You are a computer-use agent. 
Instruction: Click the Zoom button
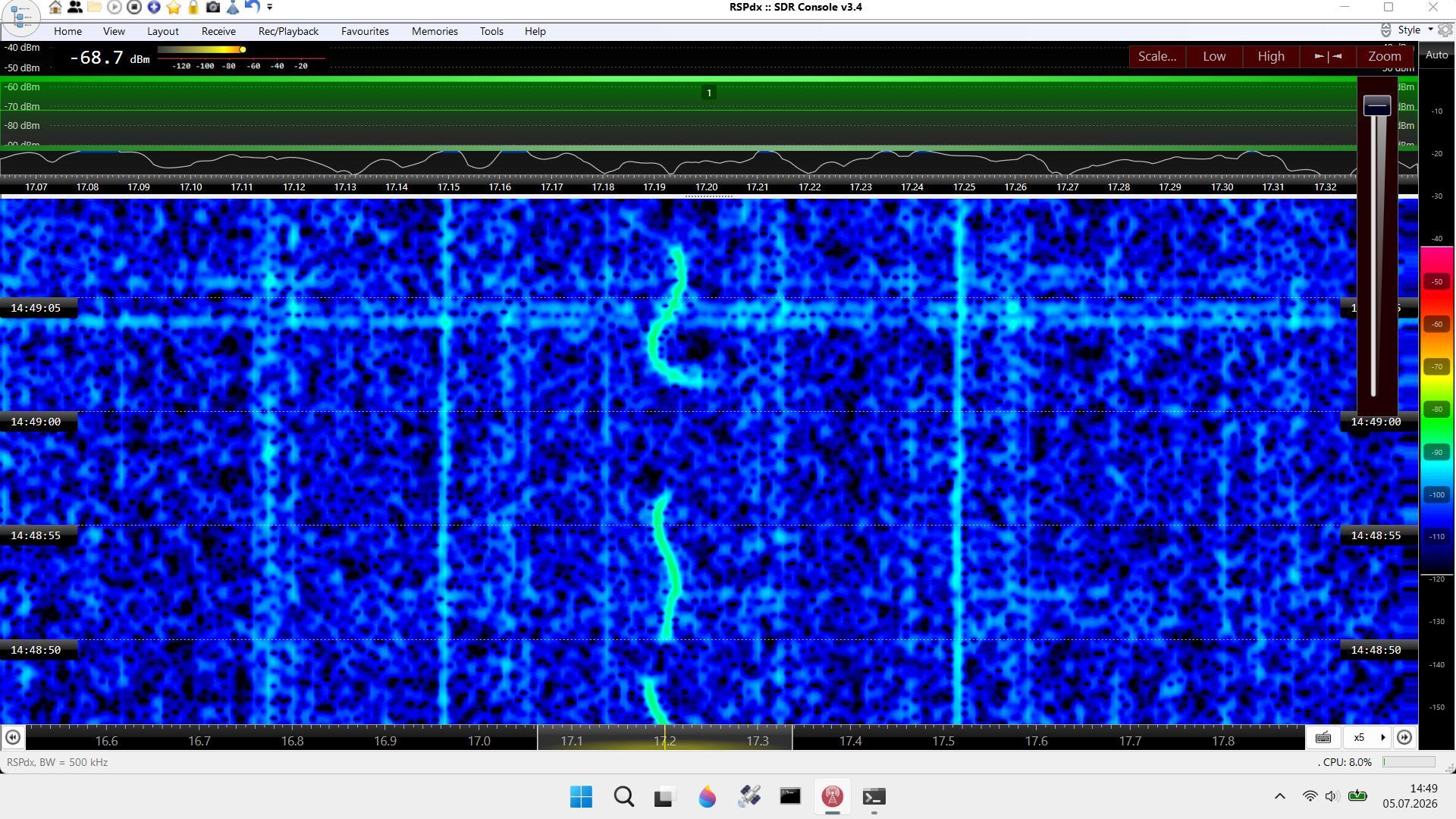coord(1384,56)
